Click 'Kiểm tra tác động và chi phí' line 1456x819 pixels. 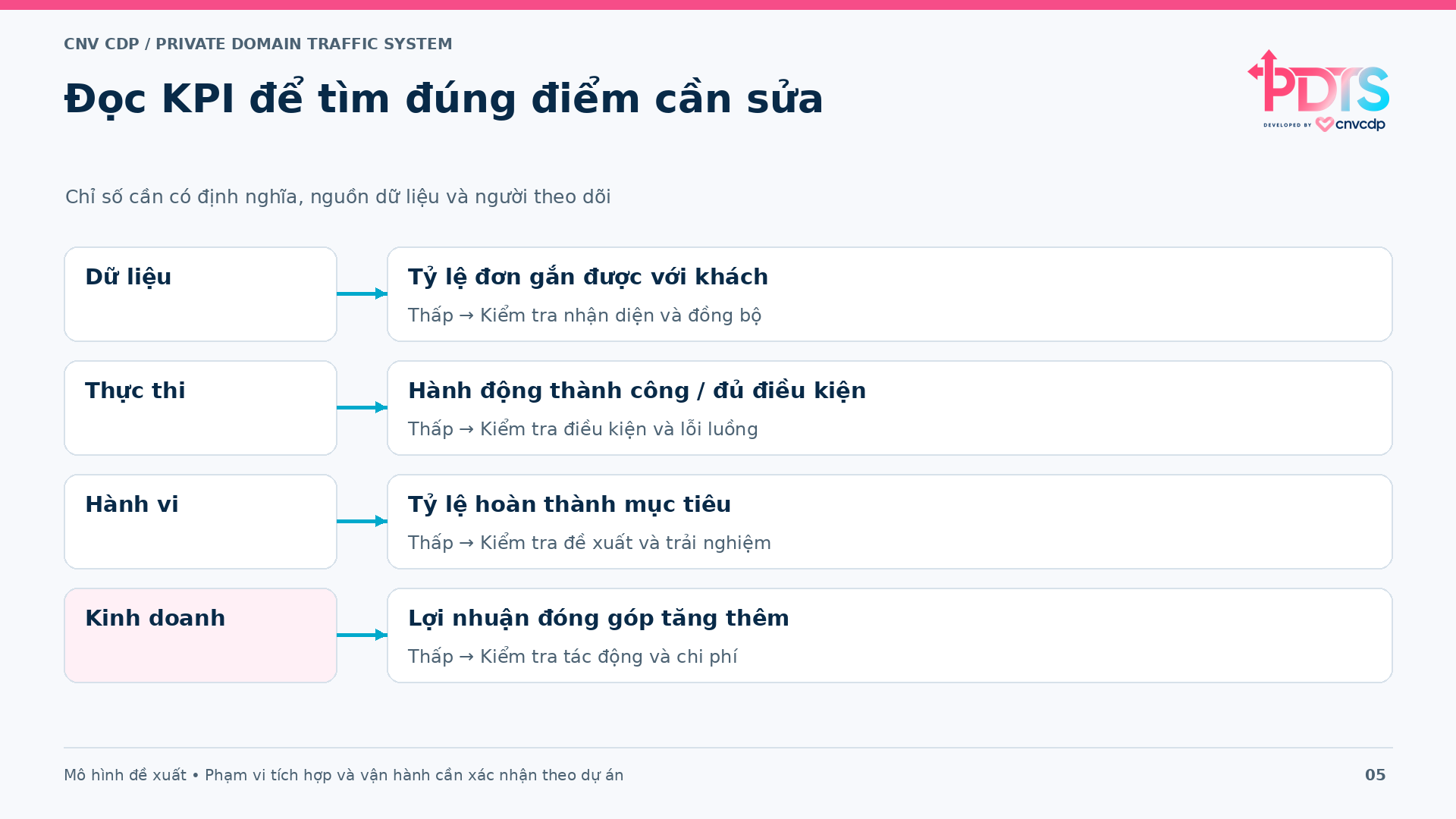tap(573, 657)
